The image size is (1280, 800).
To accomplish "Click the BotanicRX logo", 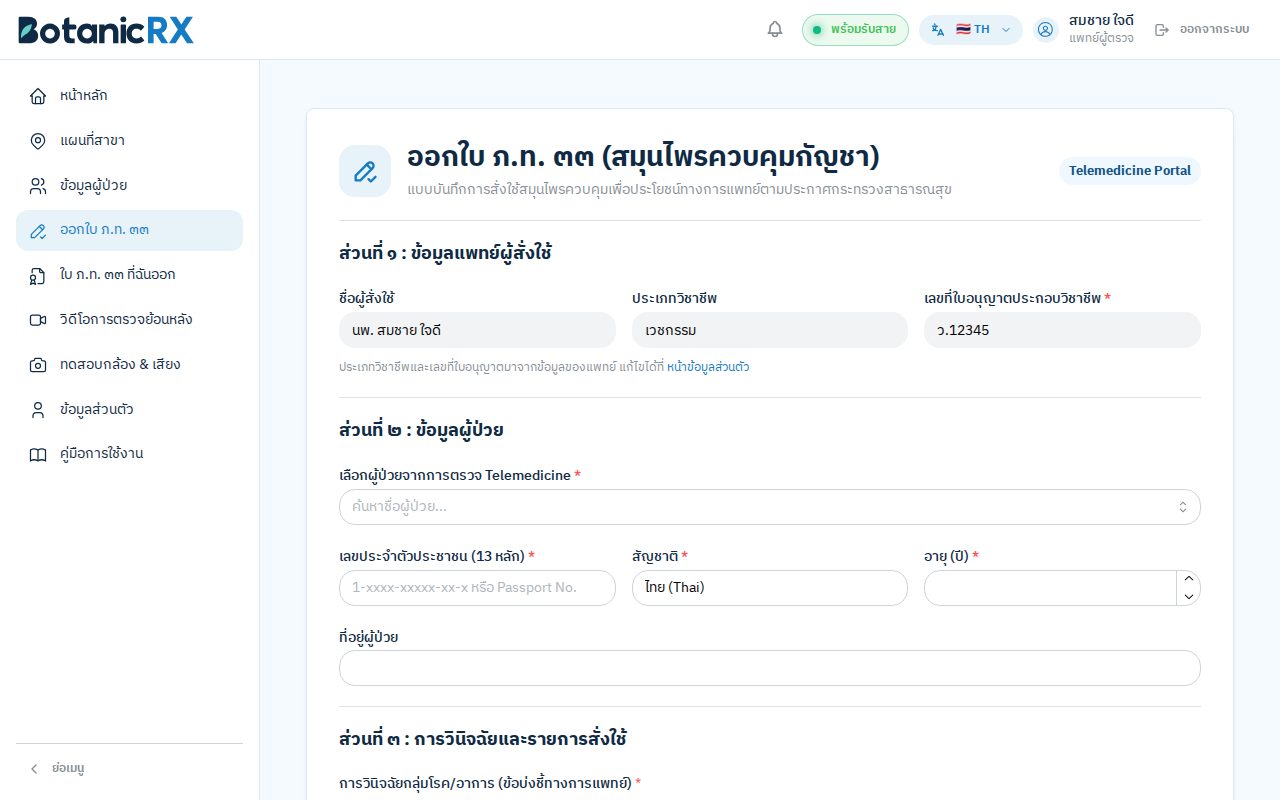I will point(106,30).
